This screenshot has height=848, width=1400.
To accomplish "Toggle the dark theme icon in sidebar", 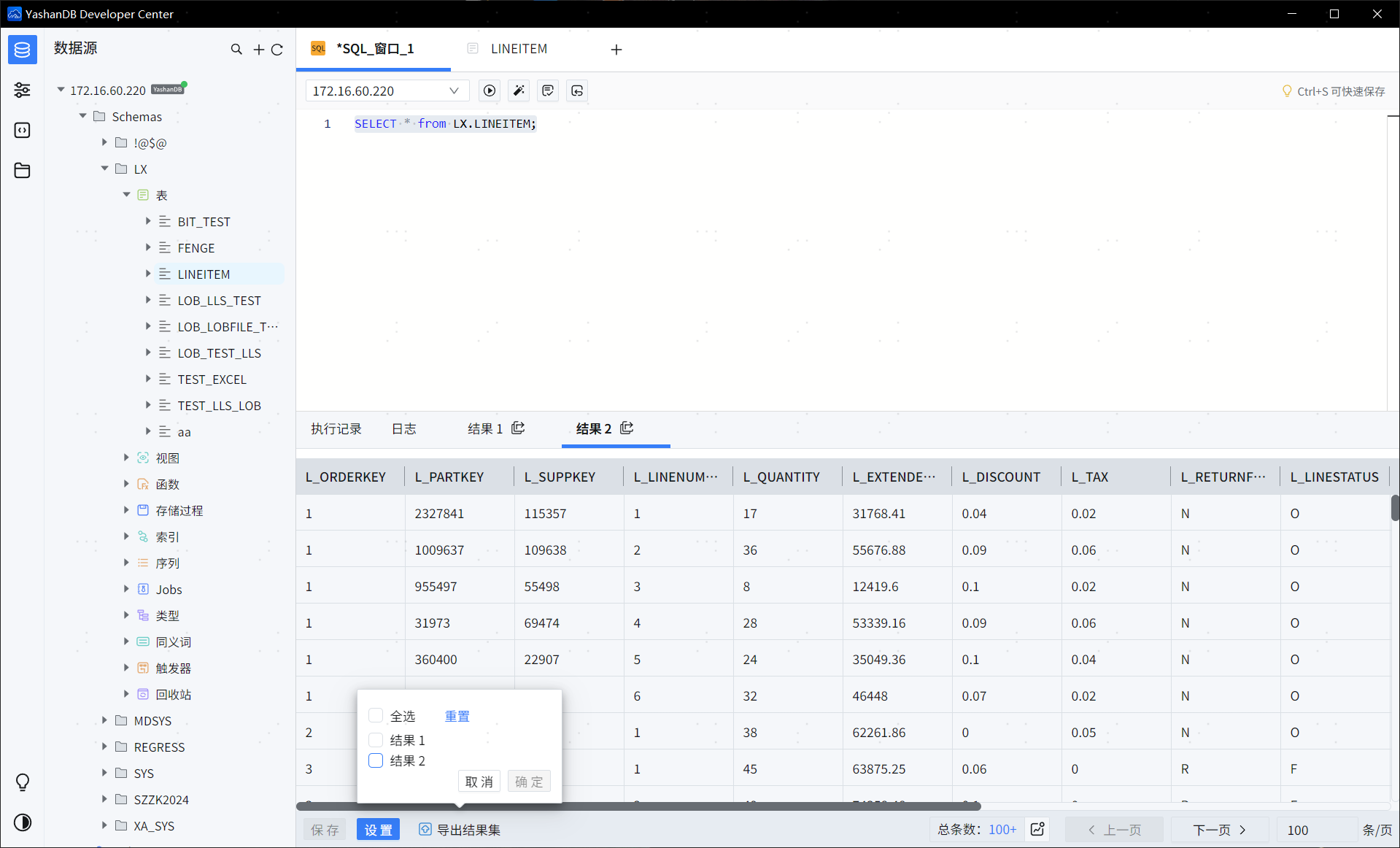I will pos(23,822).
